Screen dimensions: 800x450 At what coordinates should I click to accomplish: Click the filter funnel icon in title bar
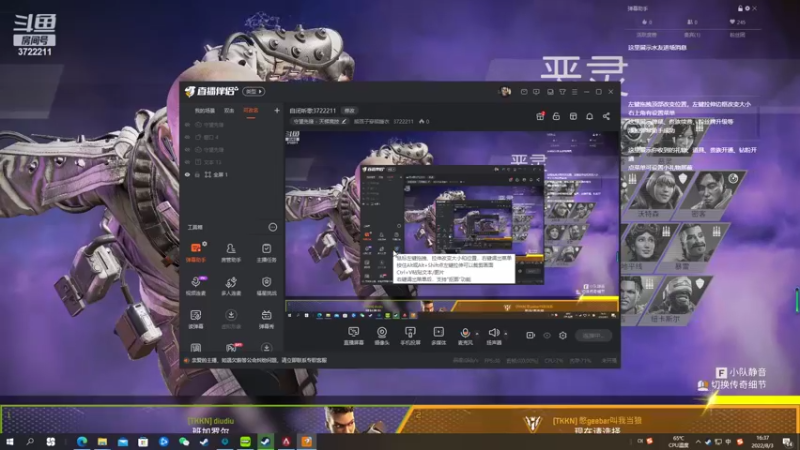click(x=562, y=92)
